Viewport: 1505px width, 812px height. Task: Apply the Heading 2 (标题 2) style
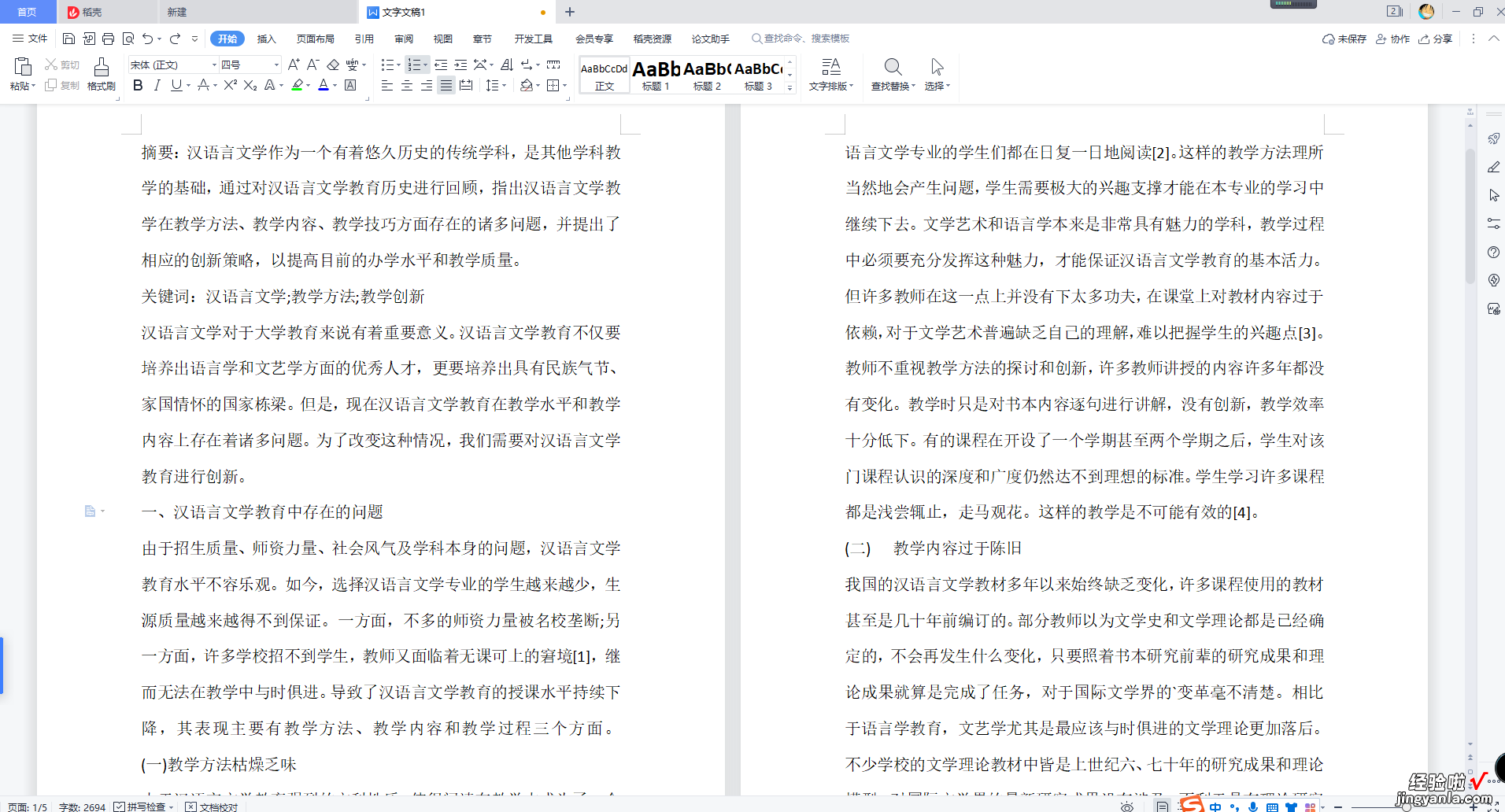coord(707,75)
